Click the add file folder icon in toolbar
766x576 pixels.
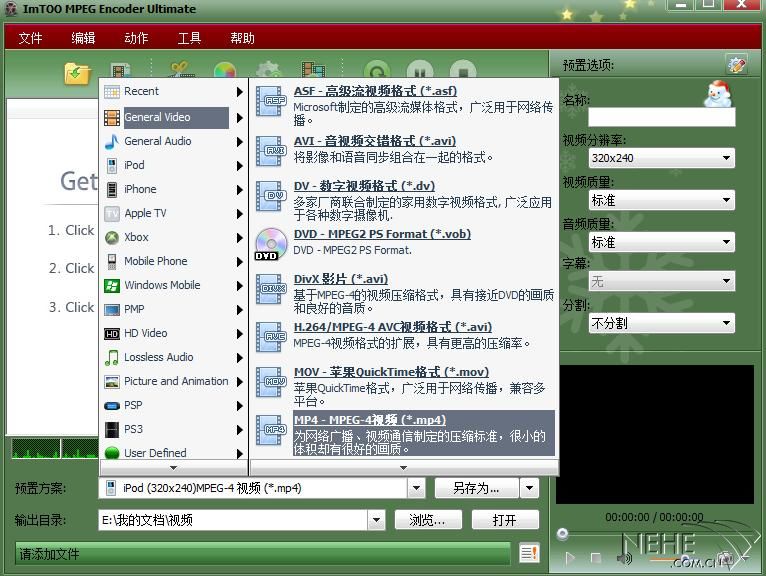77,72
